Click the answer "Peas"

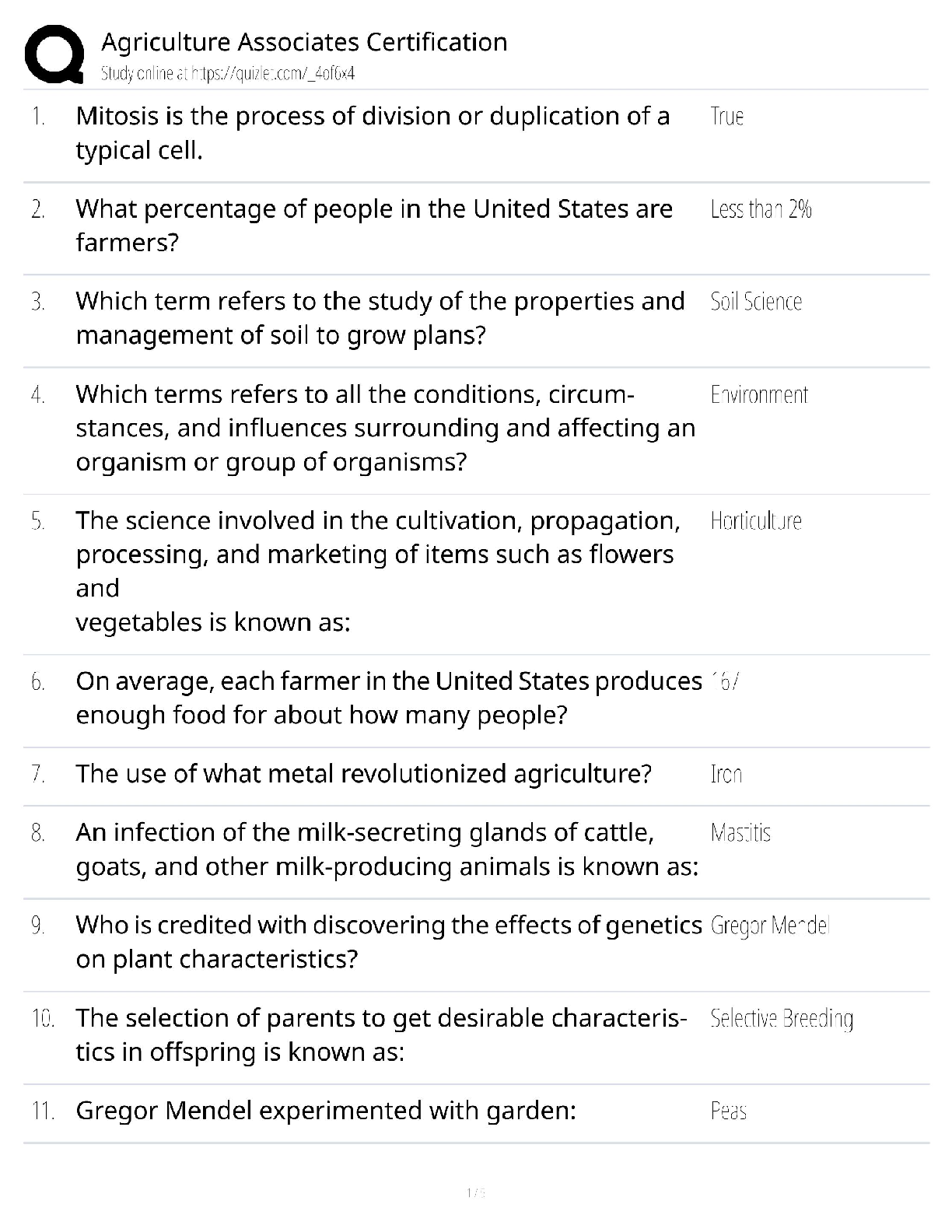click(729, 1111)
